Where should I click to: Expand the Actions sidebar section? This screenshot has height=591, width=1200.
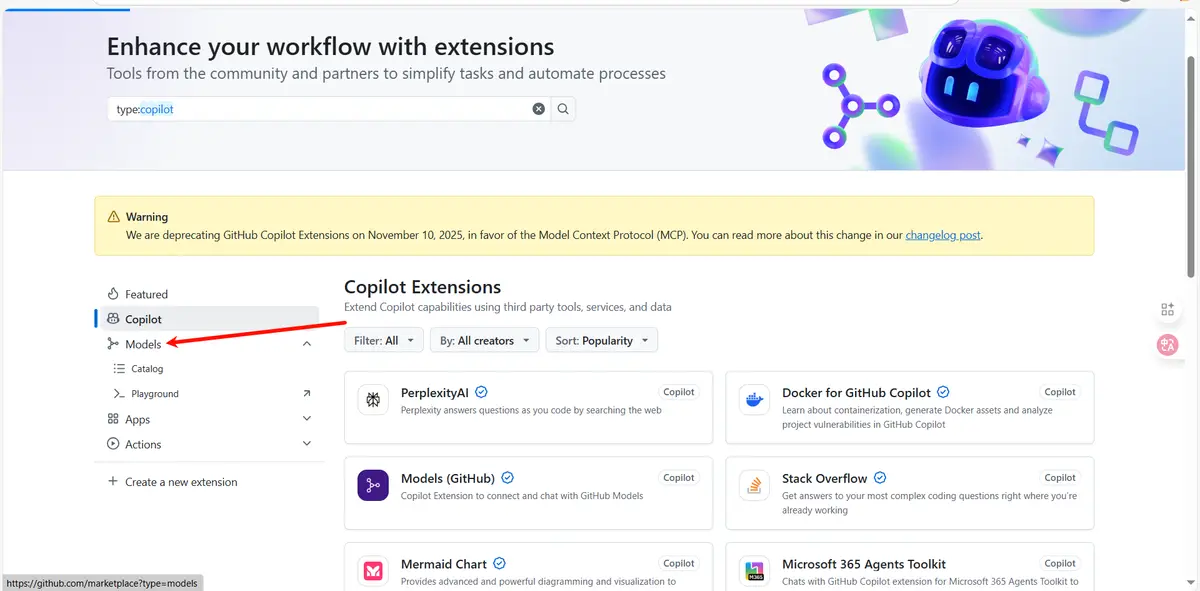point(307,444)
